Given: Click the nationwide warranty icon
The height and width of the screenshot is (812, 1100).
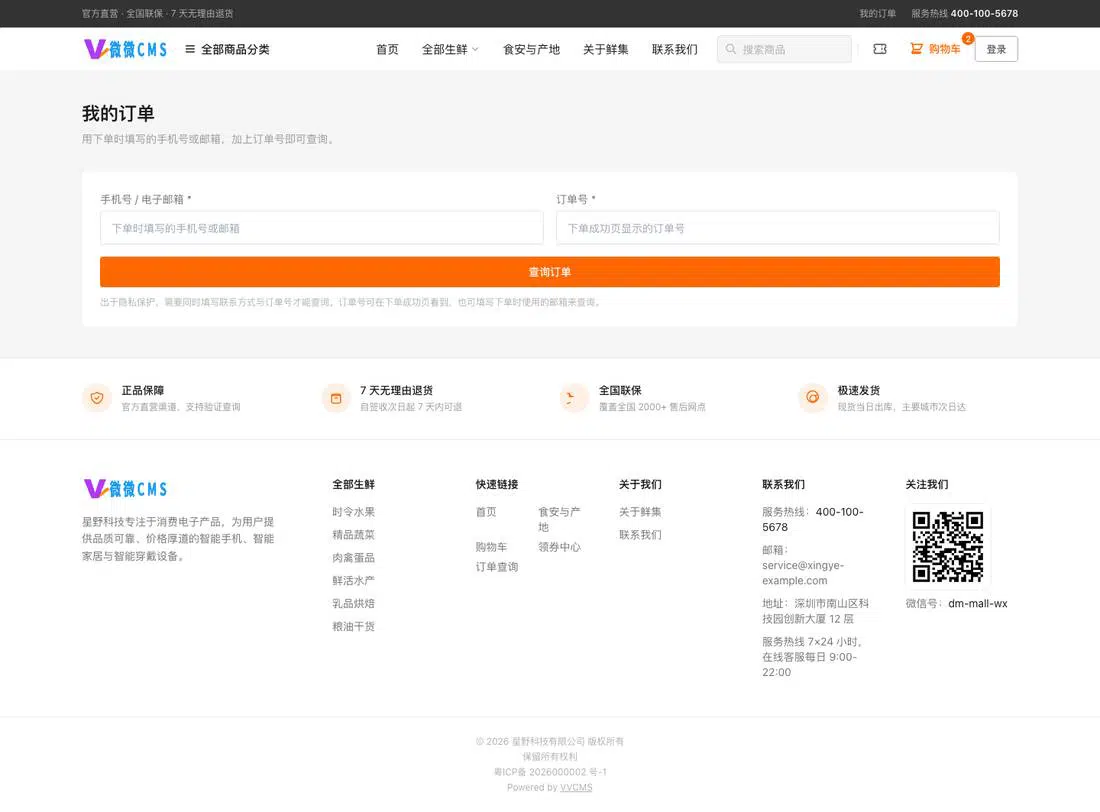Looking at the screenshot, I should 574,398.
